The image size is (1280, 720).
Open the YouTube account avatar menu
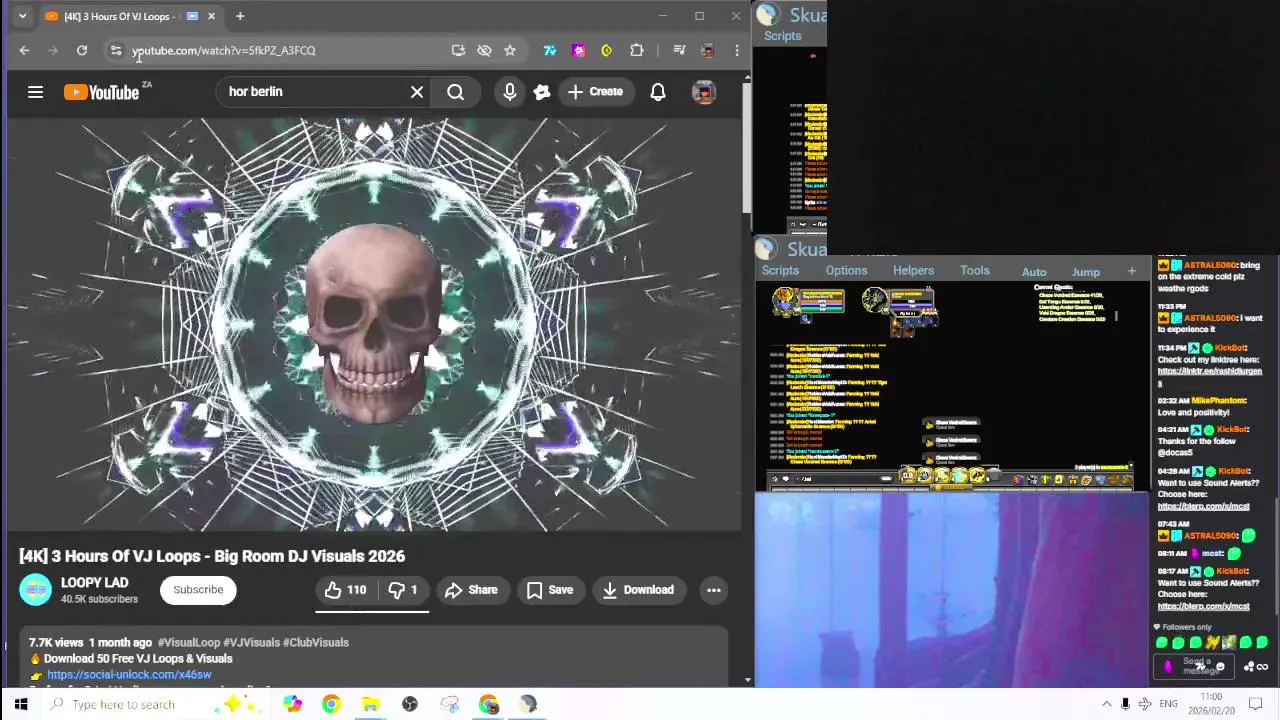(704, 92)
